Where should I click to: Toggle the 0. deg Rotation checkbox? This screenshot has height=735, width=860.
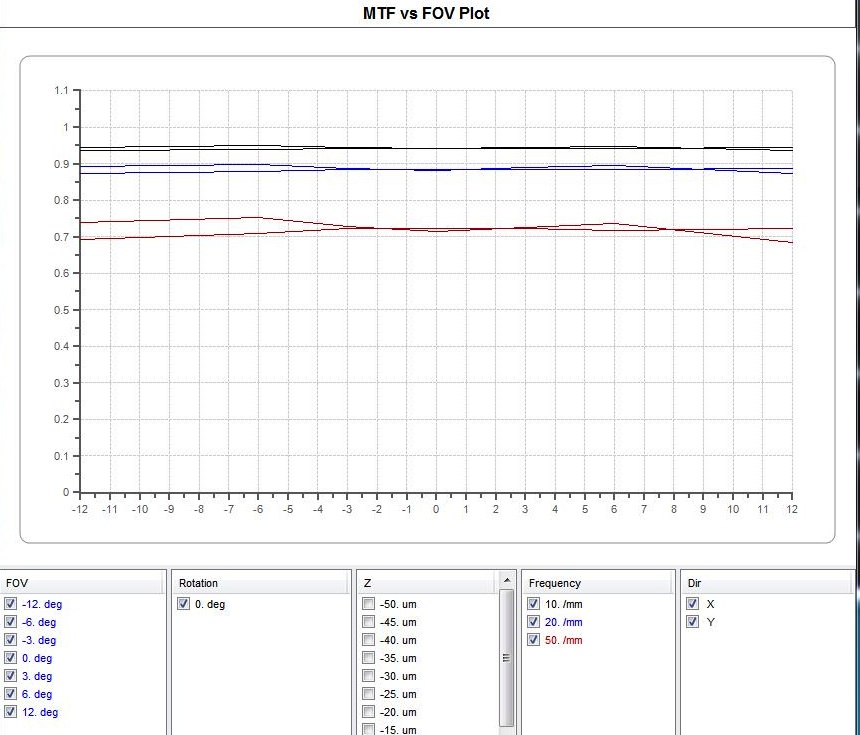tap(183, 604)
